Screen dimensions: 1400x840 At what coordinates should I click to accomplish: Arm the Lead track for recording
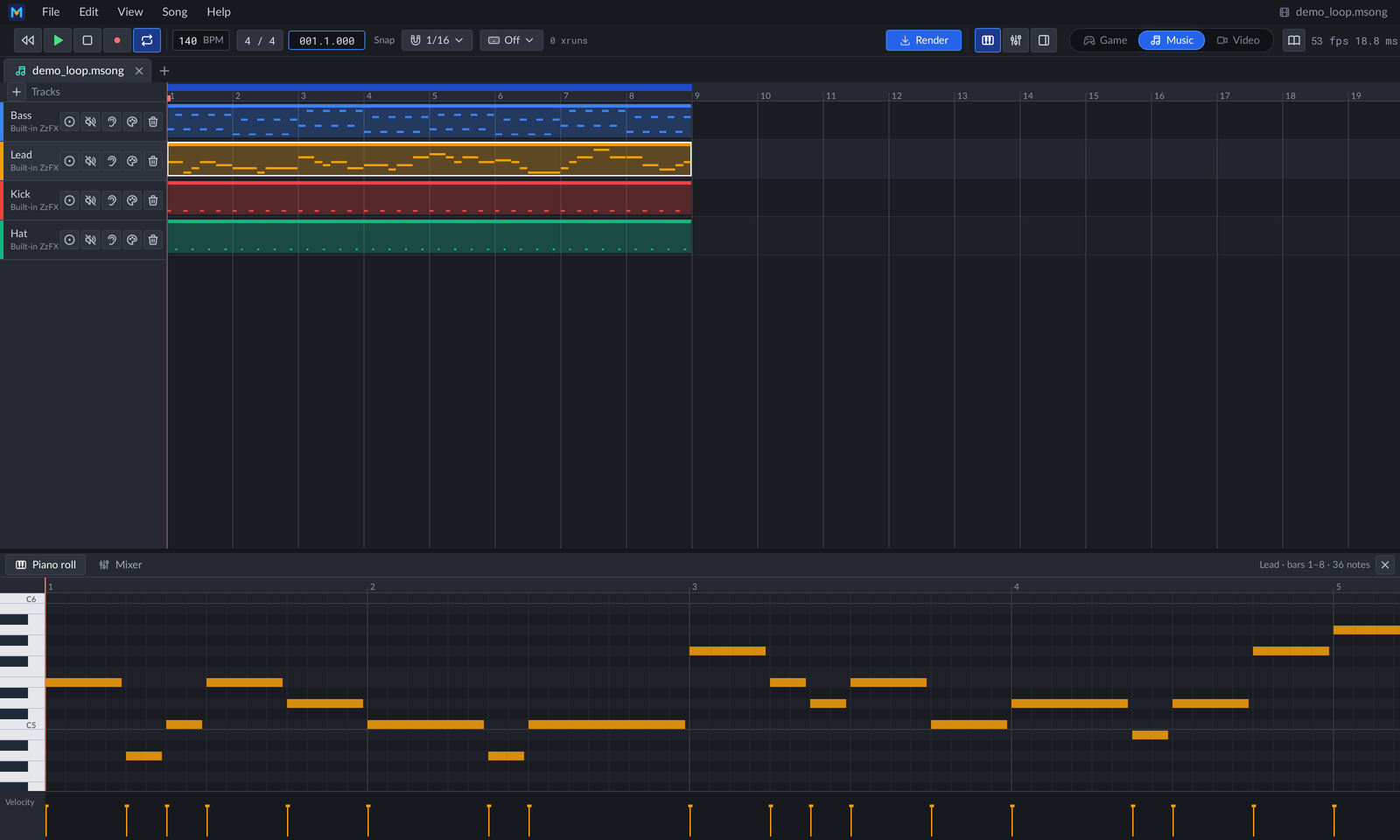point(70,161)
